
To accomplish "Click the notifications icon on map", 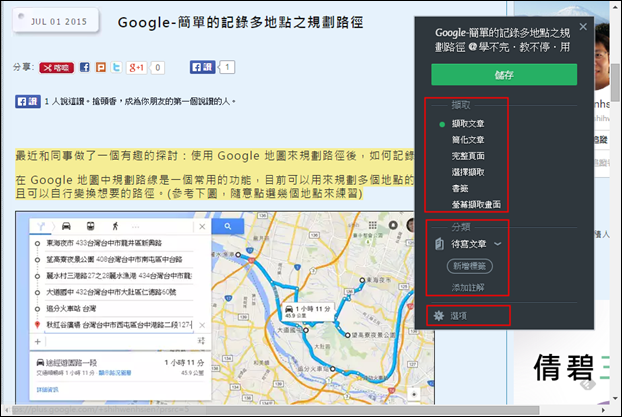I will click(x=393, y=225).
